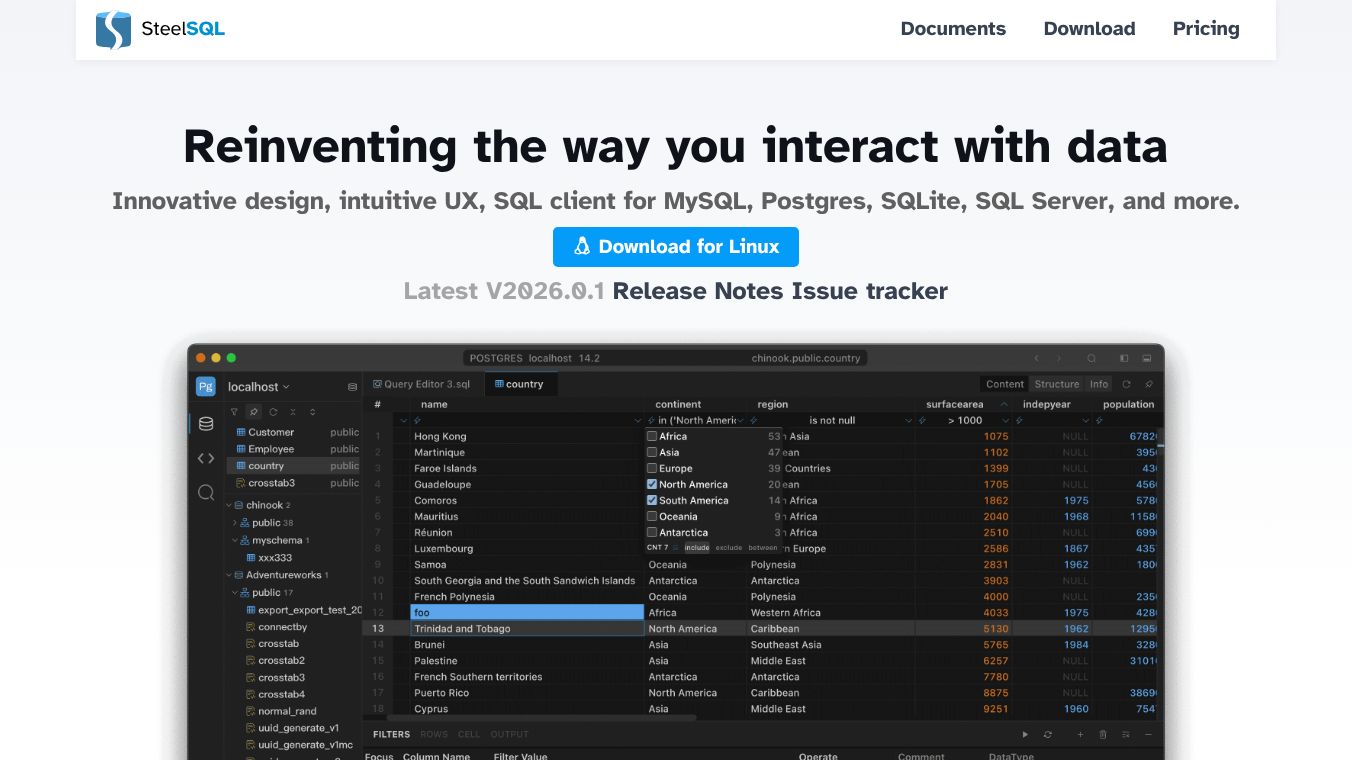Uncheck the South America checkbox
Image resolution: width=1352 pixels, height=760 pixels.
tap(652, 500)
